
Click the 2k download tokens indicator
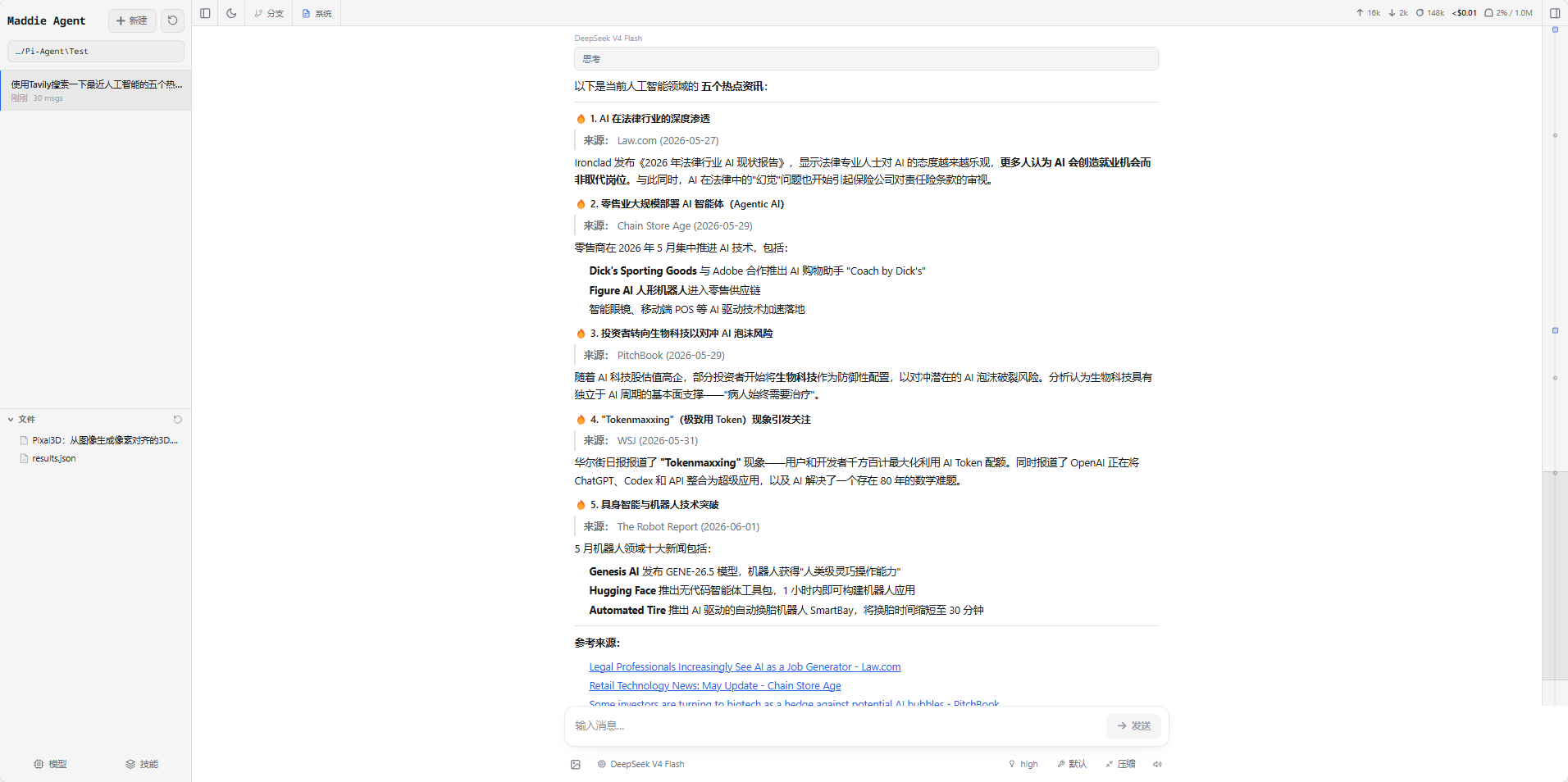1398,13
